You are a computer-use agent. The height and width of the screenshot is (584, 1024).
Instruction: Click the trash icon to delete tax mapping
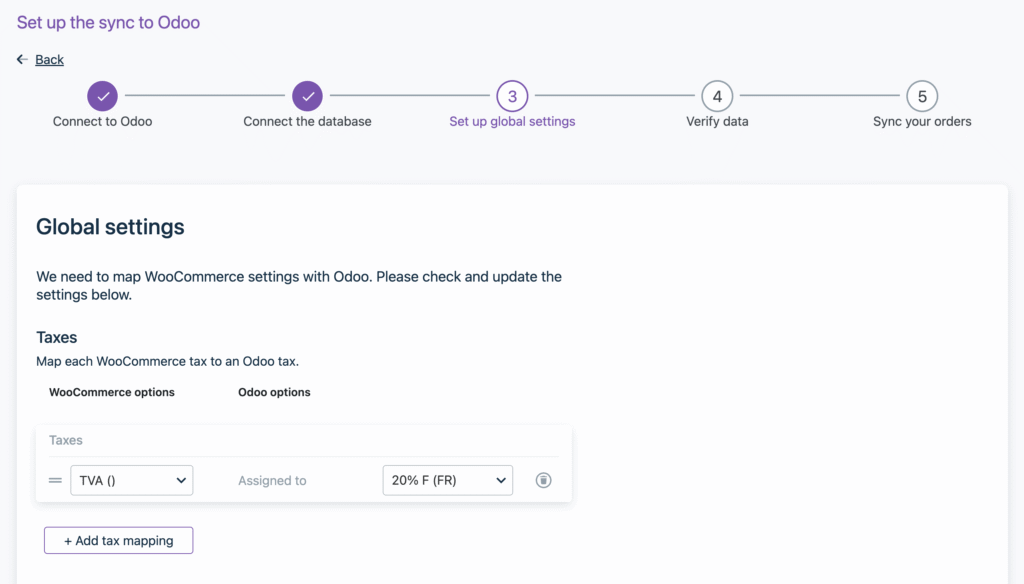pyautogui.click(x=543, y=480)
